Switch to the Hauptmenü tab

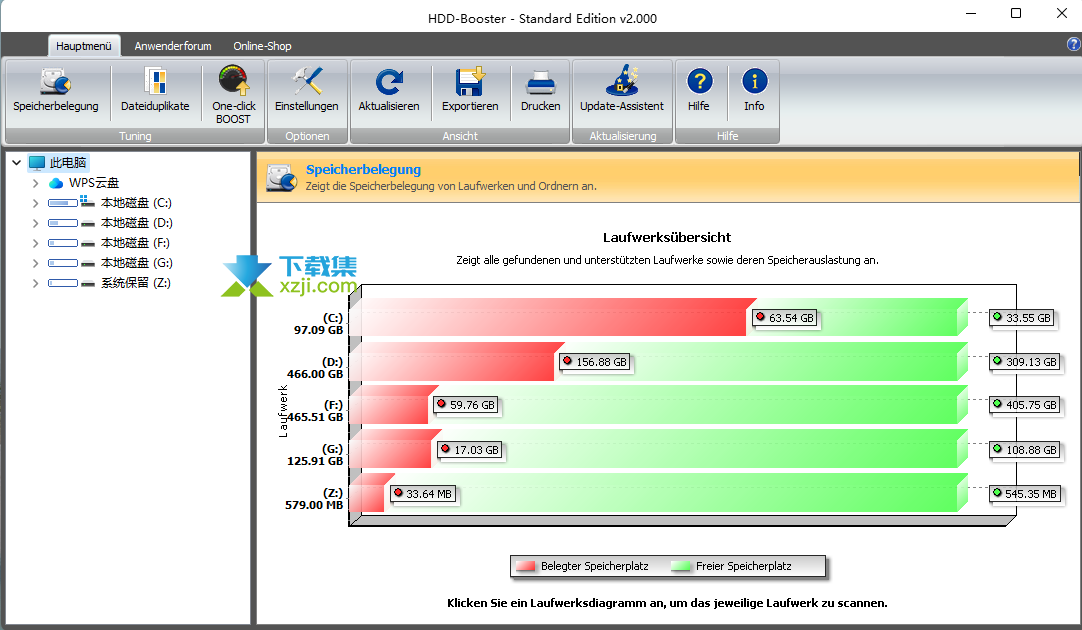83,46
